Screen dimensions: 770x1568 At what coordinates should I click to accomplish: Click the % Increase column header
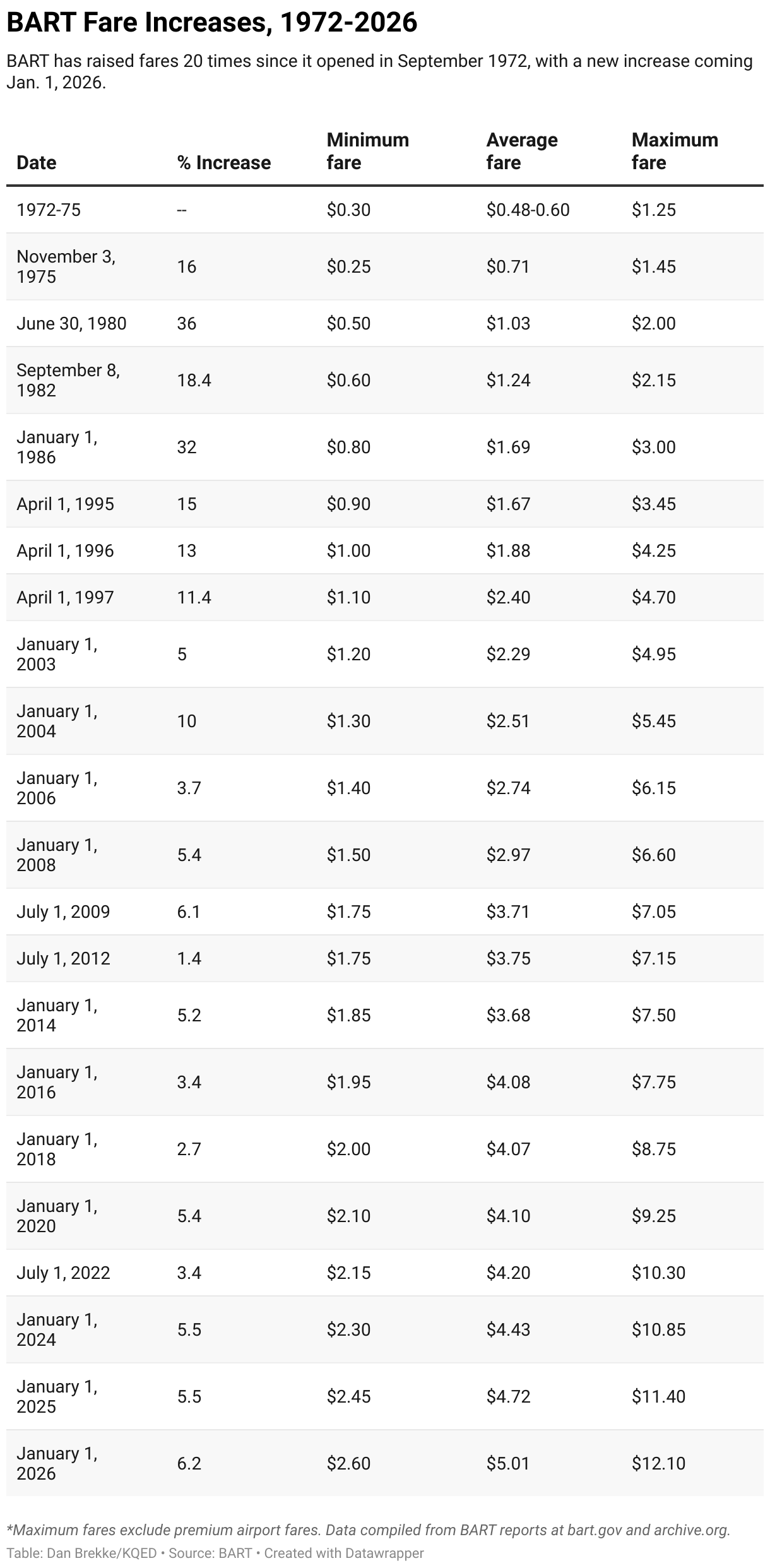pos(223,163)
